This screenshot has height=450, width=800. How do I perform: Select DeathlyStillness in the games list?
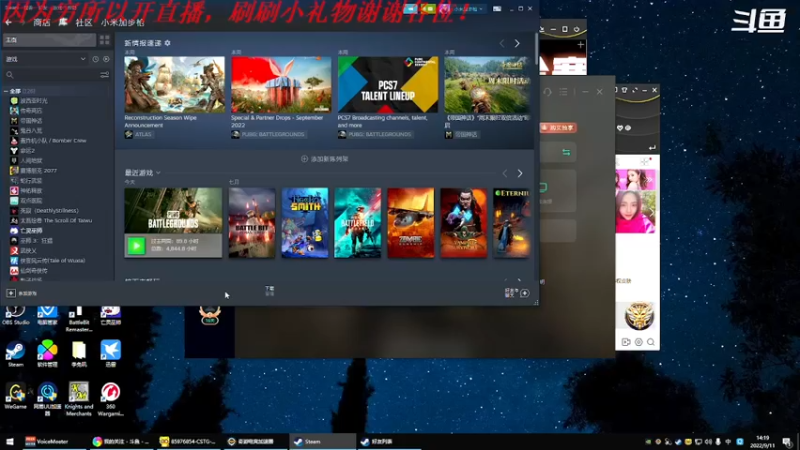point(49,210)
